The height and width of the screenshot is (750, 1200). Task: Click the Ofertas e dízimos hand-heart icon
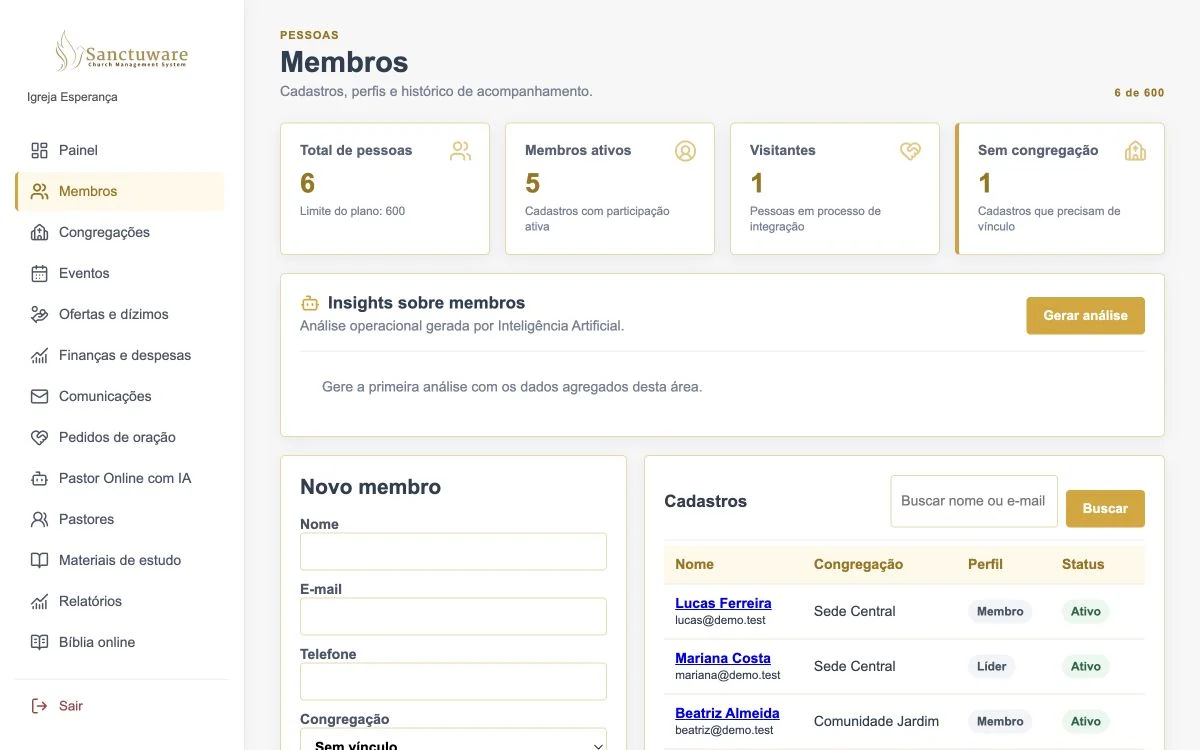39,314
